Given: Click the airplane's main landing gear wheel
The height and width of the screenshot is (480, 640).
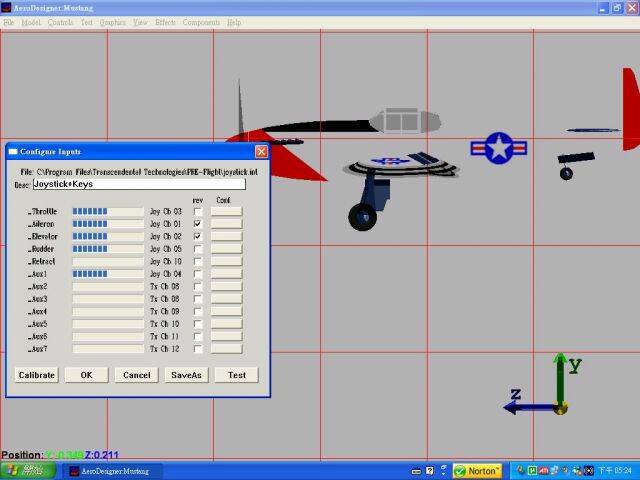Looking at the screenshot, I should pyautogui.click(x=362, y=215).
